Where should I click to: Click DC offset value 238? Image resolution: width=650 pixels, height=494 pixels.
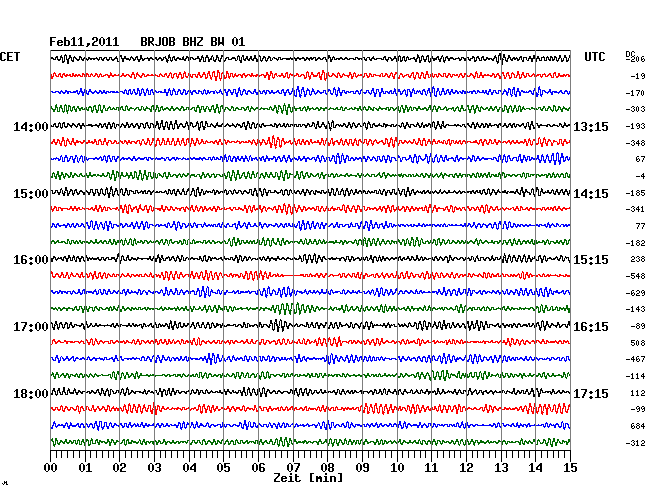click(638, 259)
